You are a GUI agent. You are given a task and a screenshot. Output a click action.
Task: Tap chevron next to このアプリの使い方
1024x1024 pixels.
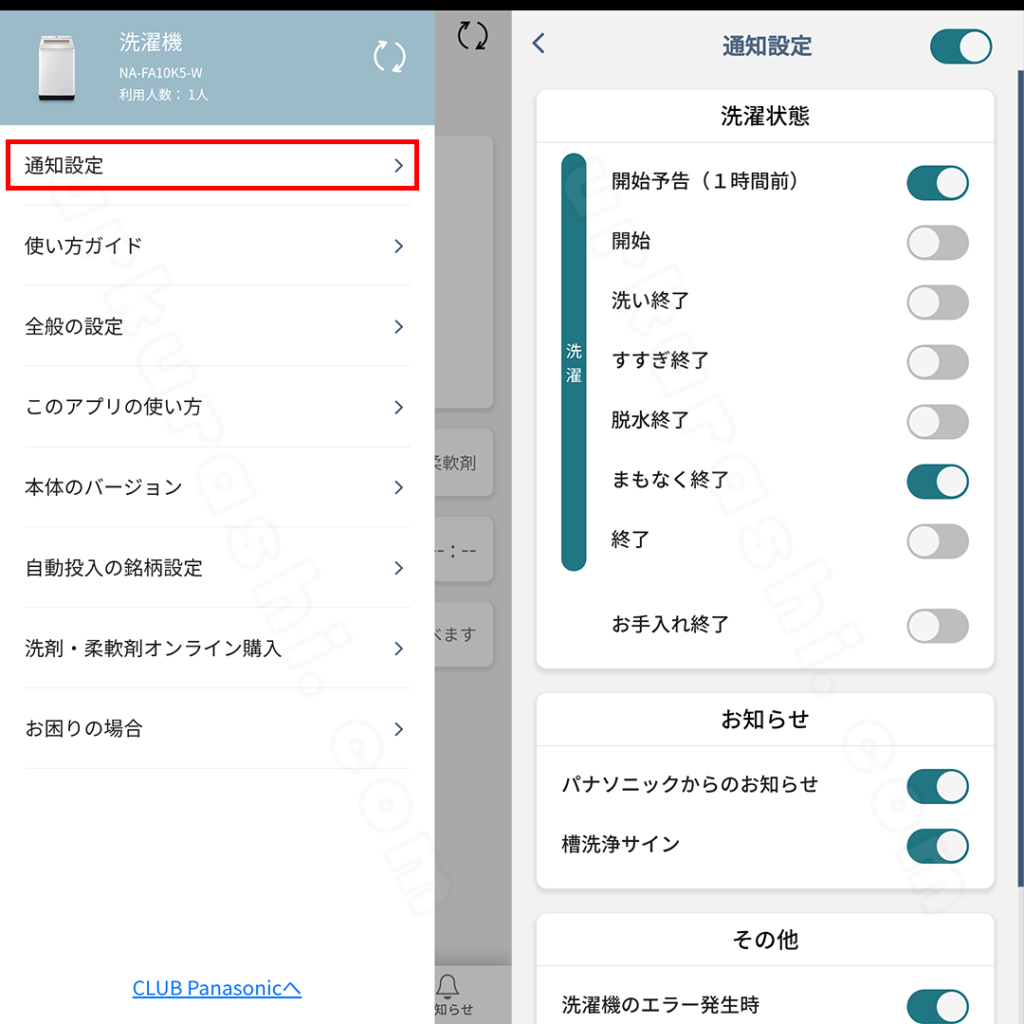point(399,408)
